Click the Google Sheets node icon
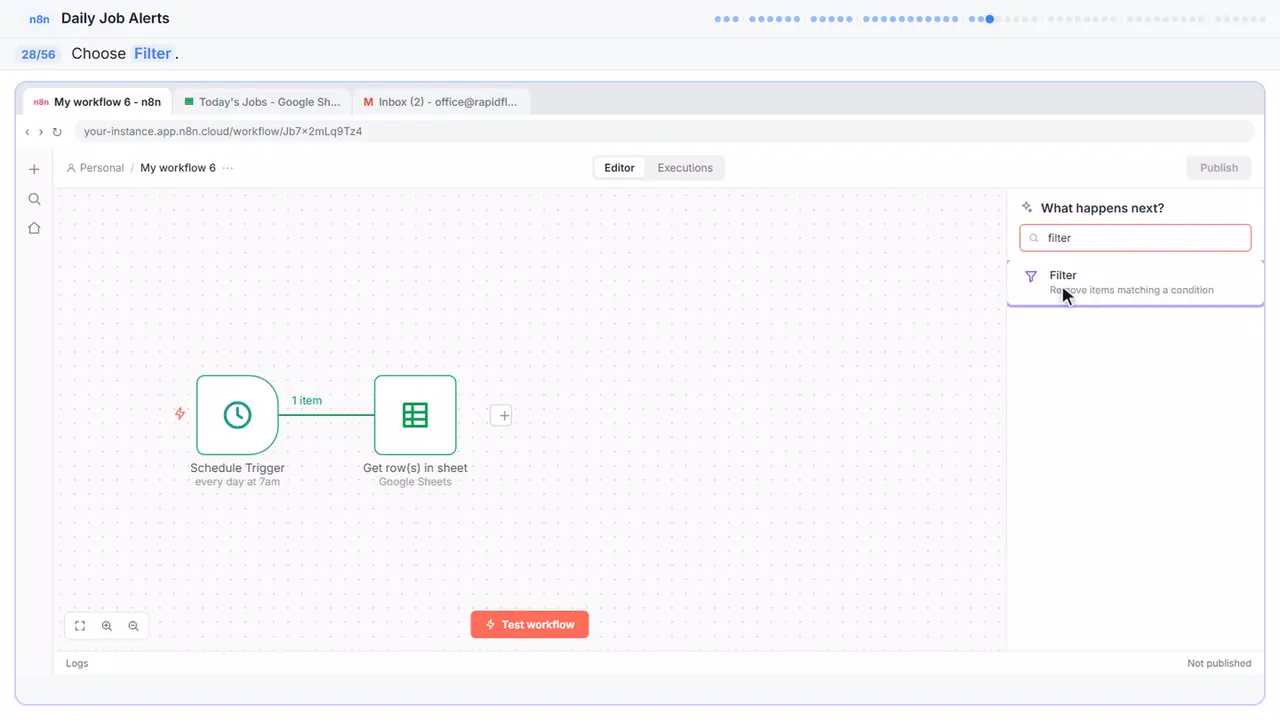1280x720 pixels. coord(415,415)
